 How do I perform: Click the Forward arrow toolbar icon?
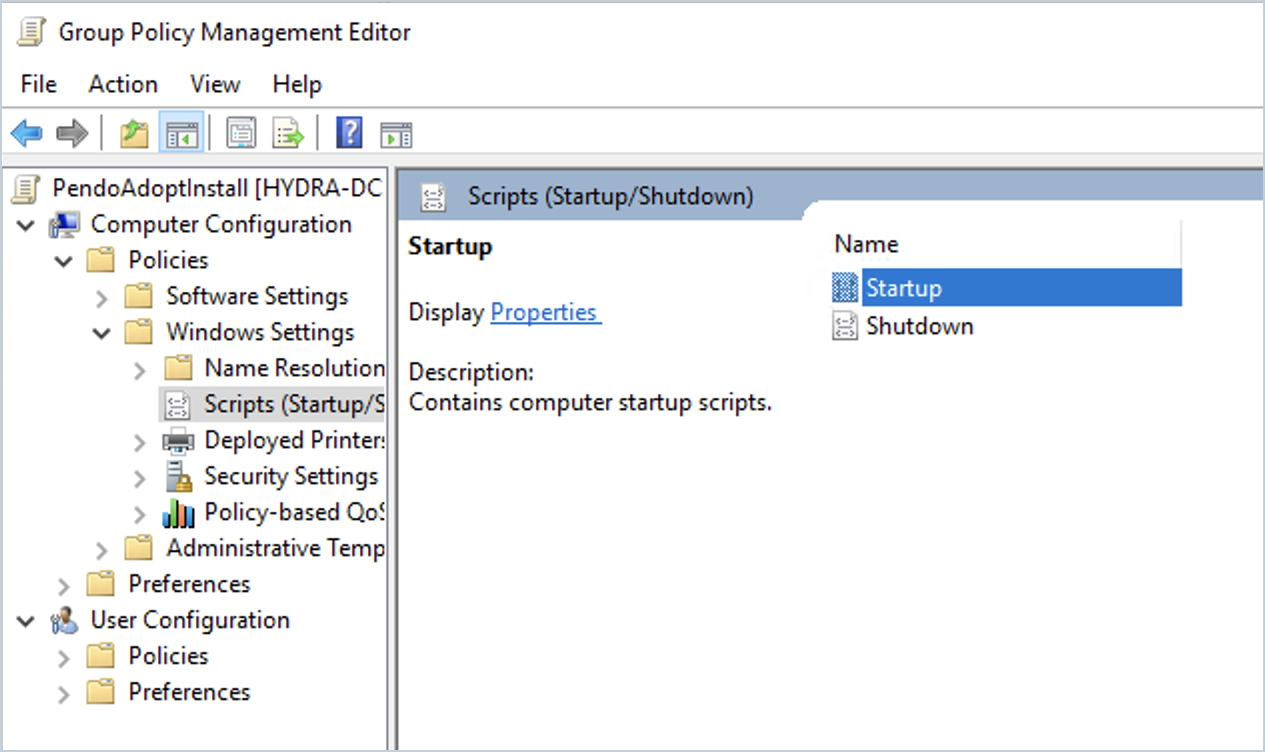[72, 133]
